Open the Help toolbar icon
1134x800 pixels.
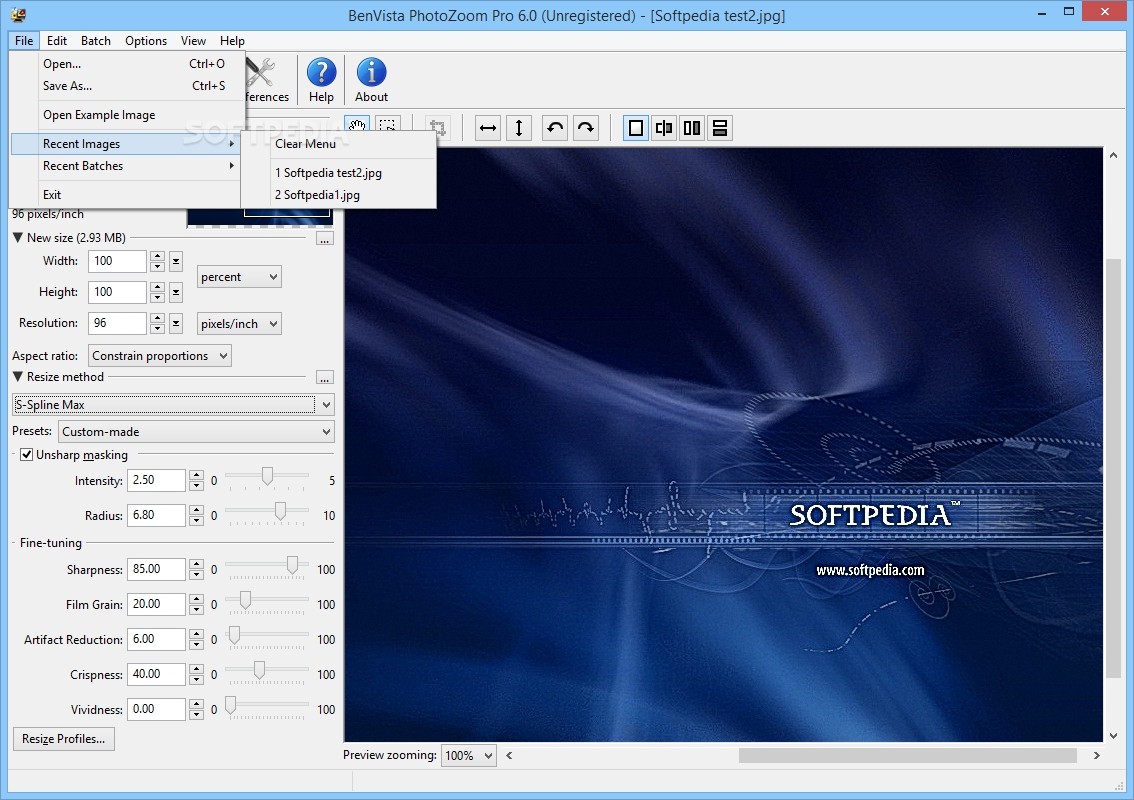(x=321, y=80)
